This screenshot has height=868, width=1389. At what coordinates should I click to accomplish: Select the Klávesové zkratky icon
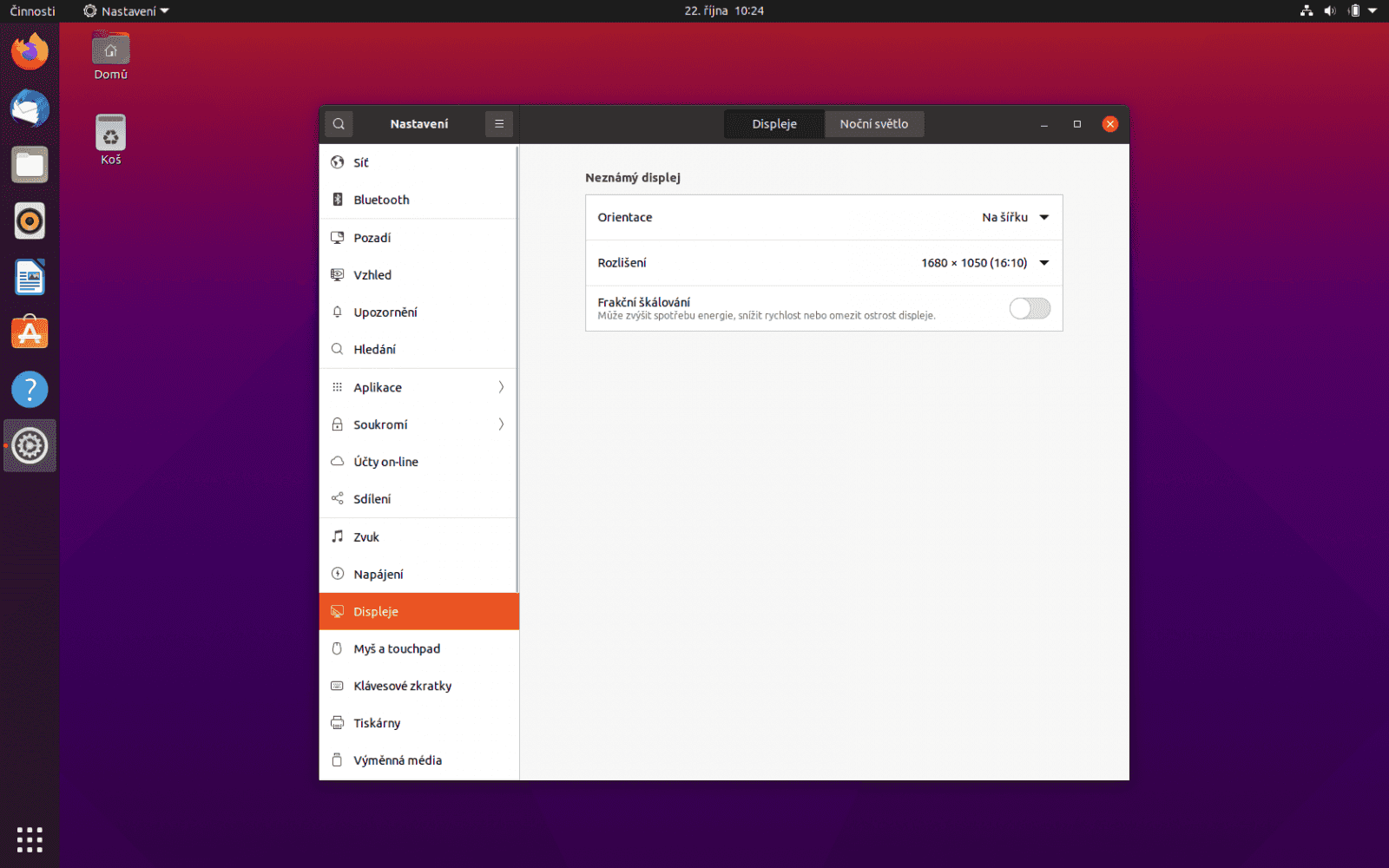click(x=338, y=685)
